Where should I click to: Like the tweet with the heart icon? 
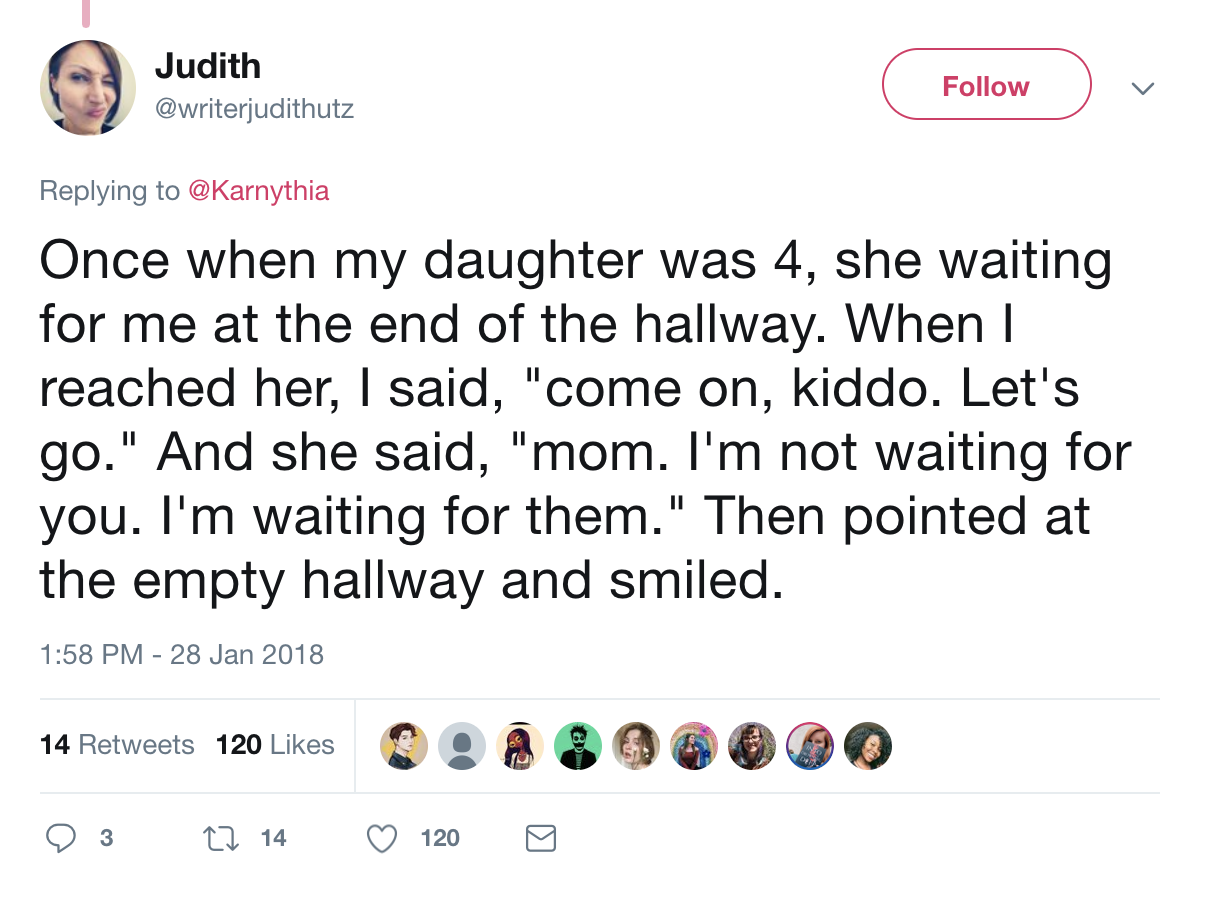(x=382, y=837)
